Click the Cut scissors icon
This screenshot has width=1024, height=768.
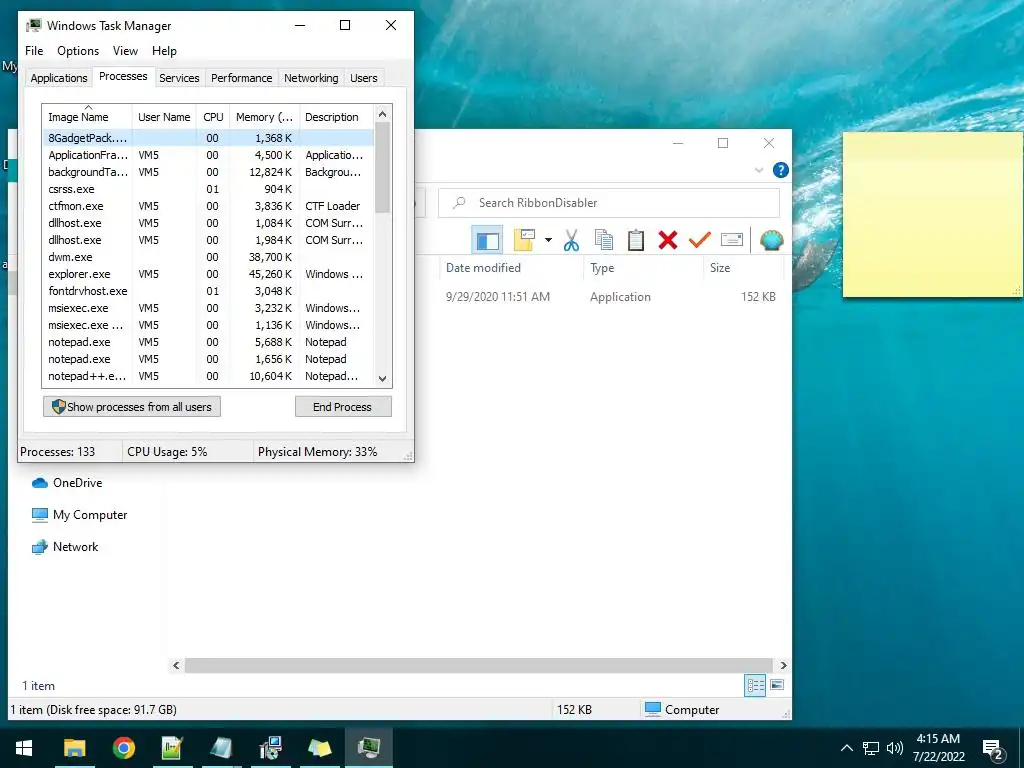click(571, 240)
